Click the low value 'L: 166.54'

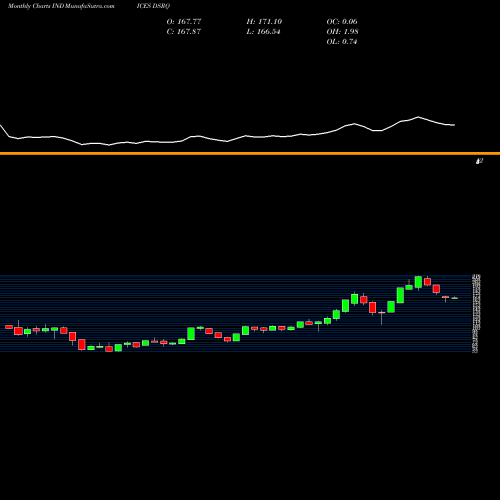pos(263,31)
